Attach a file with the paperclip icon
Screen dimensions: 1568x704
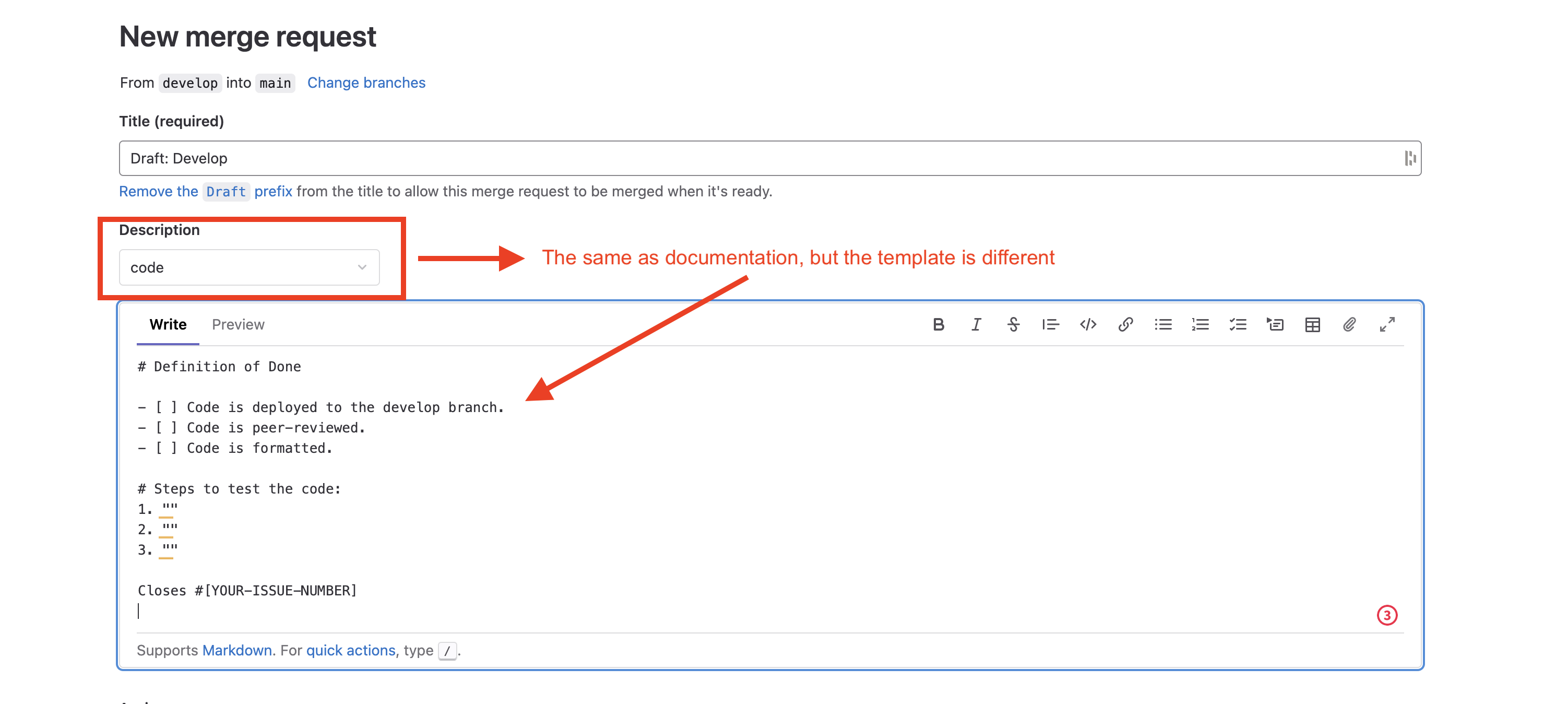pyautogui.click(x=1349, y=325)
